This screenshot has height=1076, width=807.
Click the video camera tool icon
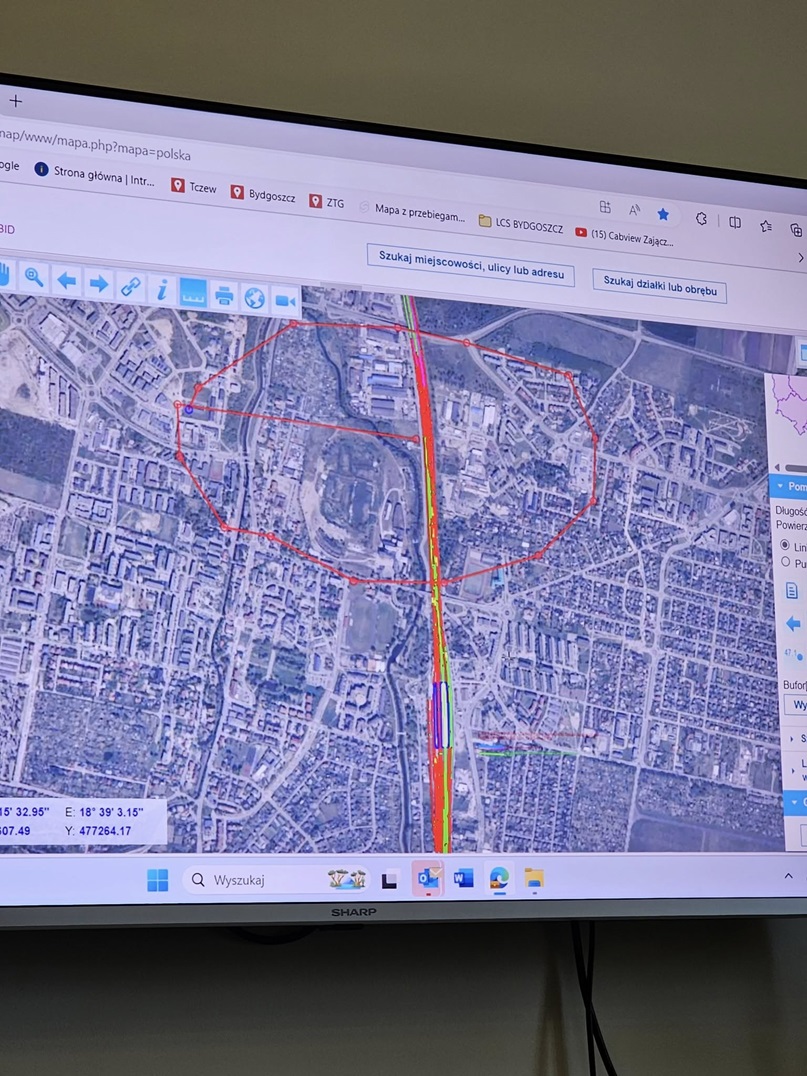[x=285, y=301]
